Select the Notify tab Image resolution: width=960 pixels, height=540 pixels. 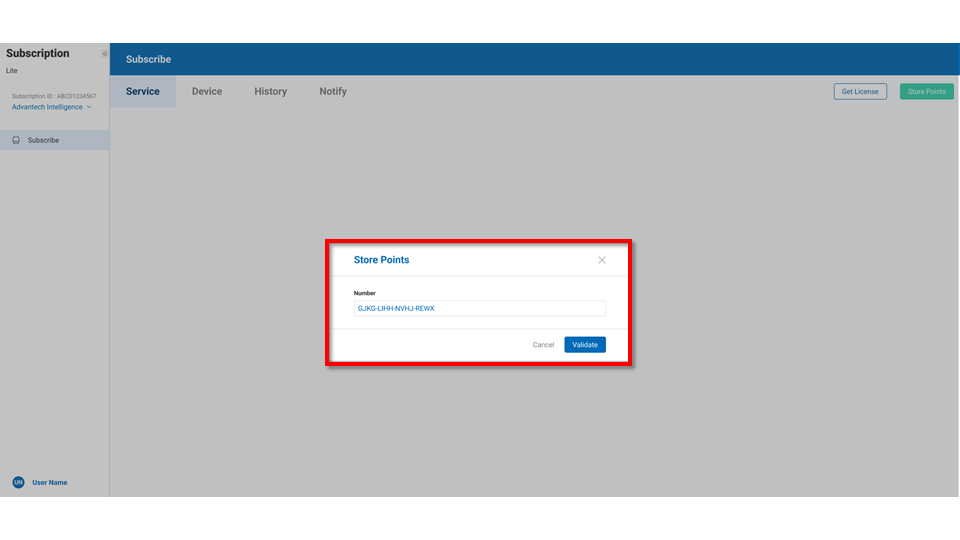pos(333,91)
